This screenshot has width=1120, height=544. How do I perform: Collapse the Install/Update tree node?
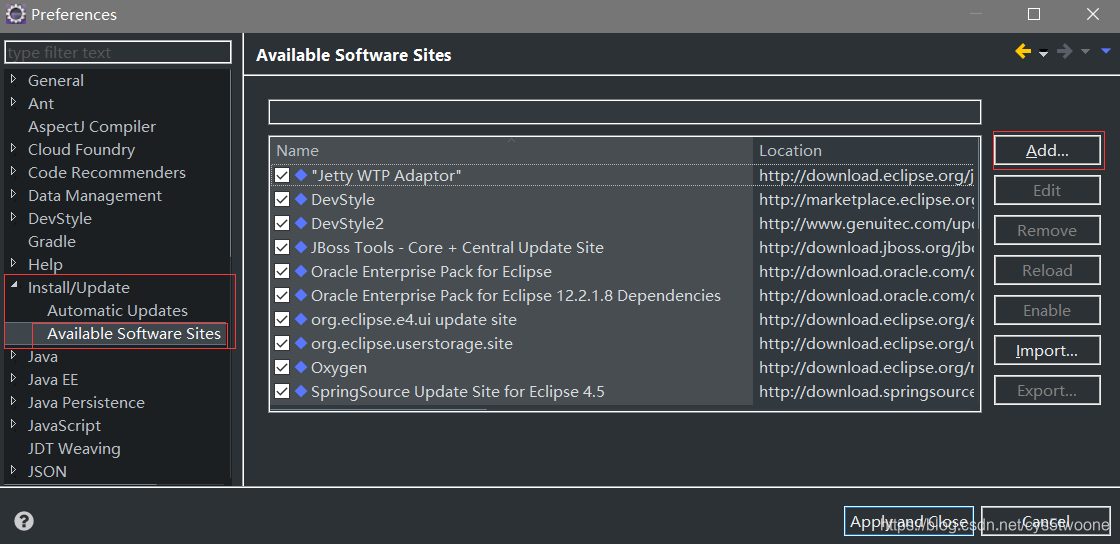click(14, 286)
